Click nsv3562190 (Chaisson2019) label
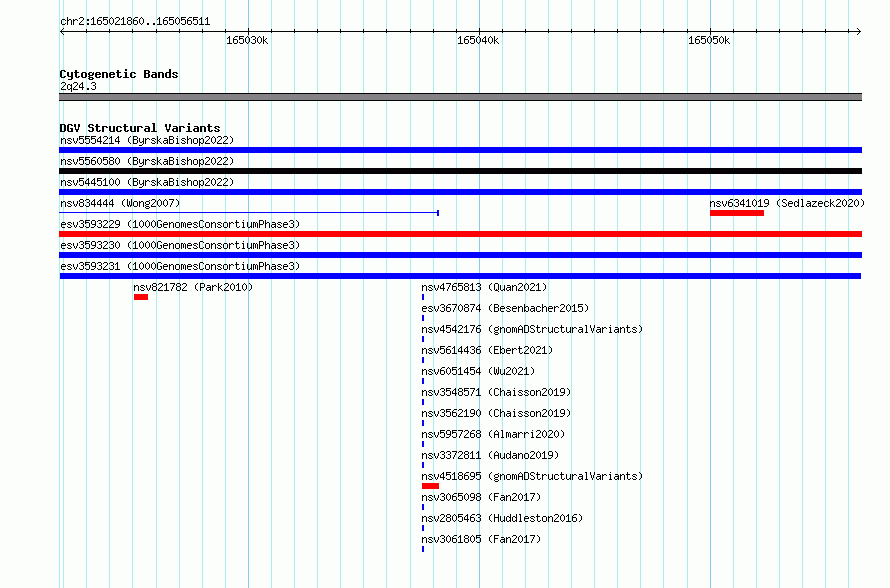 click(x=496, y=413)
